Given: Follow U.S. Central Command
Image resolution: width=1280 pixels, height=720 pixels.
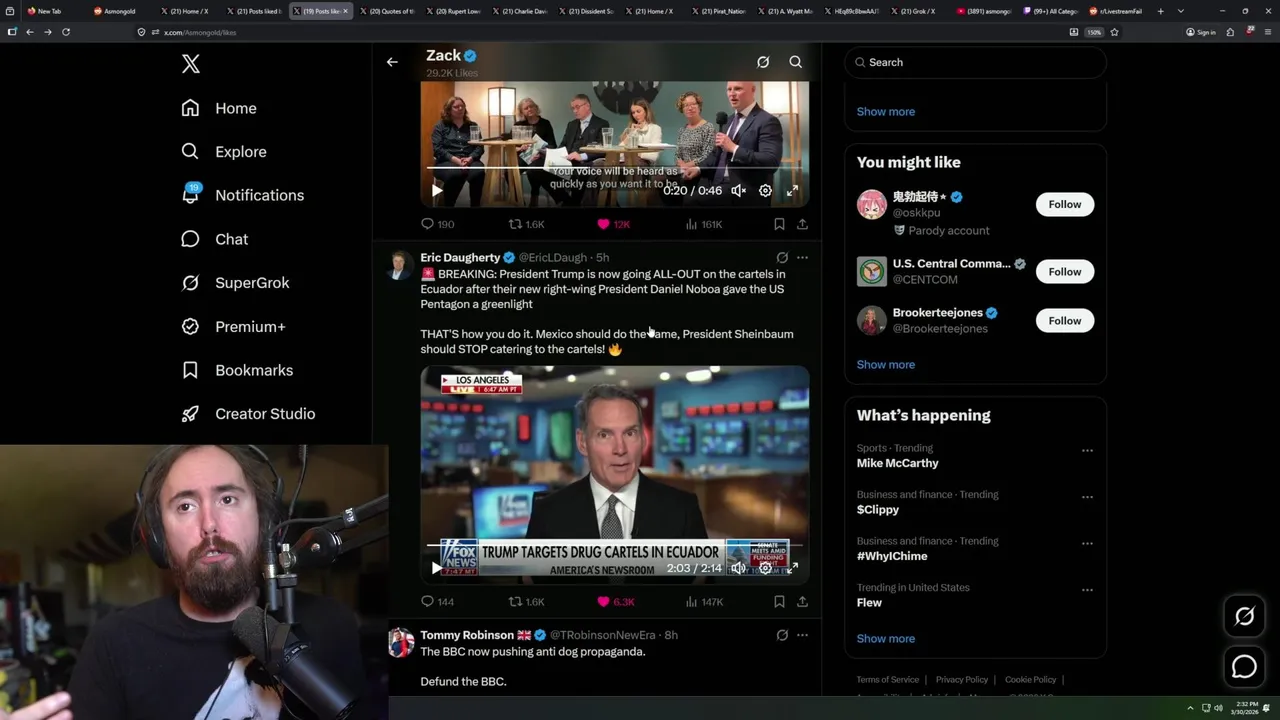Looking at the screenshot, I should [1065, 272].
